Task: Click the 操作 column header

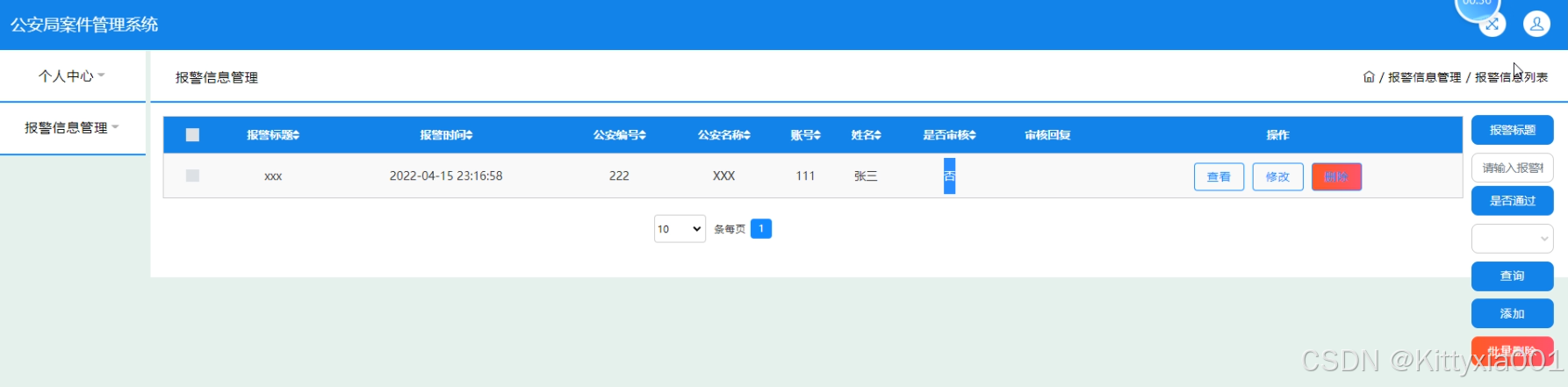Action: click(1277, 135)
